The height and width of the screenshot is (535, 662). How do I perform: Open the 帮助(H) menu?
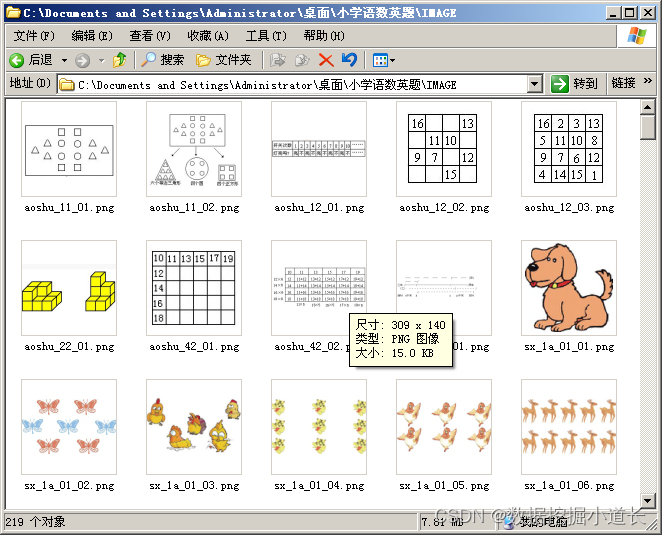coord(324,36)
